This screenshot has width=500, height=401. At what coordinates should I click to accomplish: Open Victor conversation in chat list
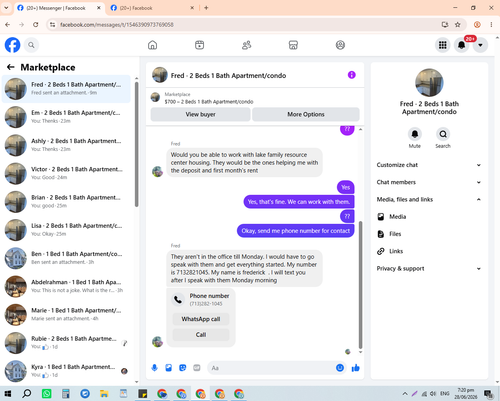pos(66,173)
